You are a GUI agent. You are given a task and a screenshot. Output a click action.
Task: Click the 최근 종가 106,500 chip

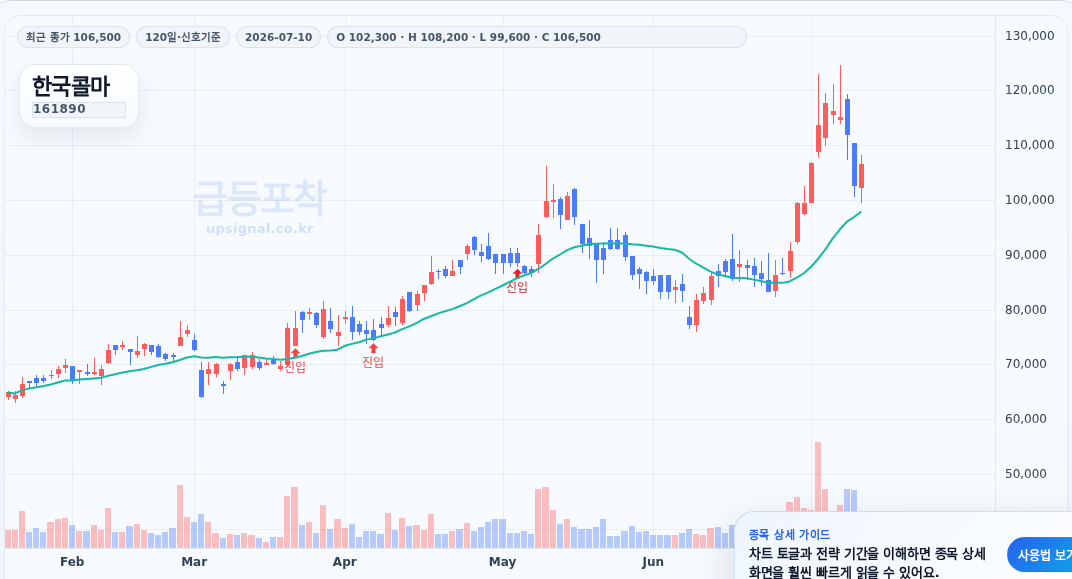73,37
